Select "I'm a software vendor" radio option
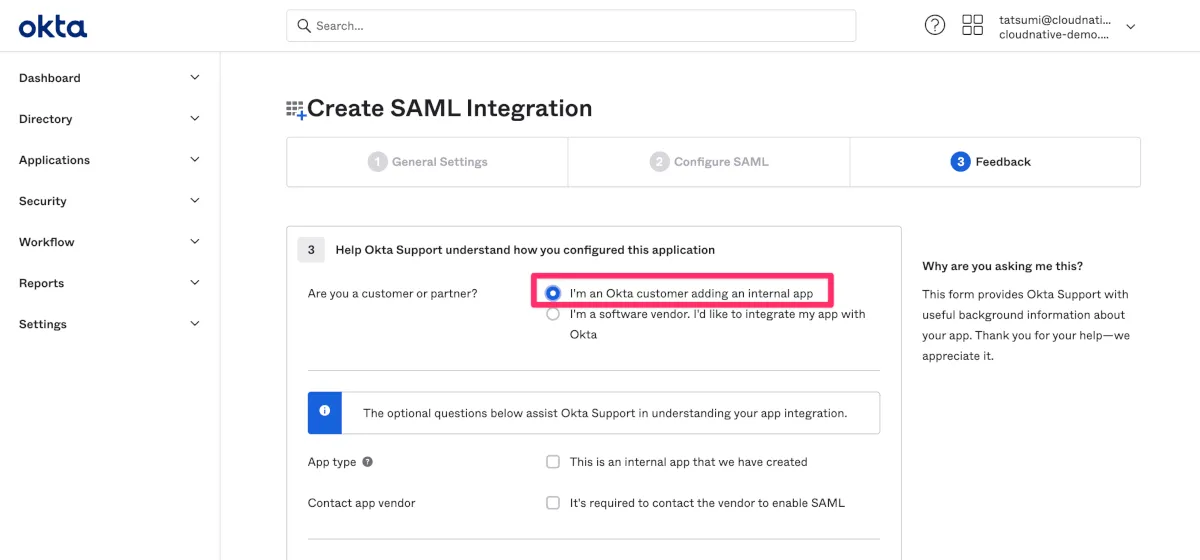Screen dimensions: 1200x560 [553, 314]
